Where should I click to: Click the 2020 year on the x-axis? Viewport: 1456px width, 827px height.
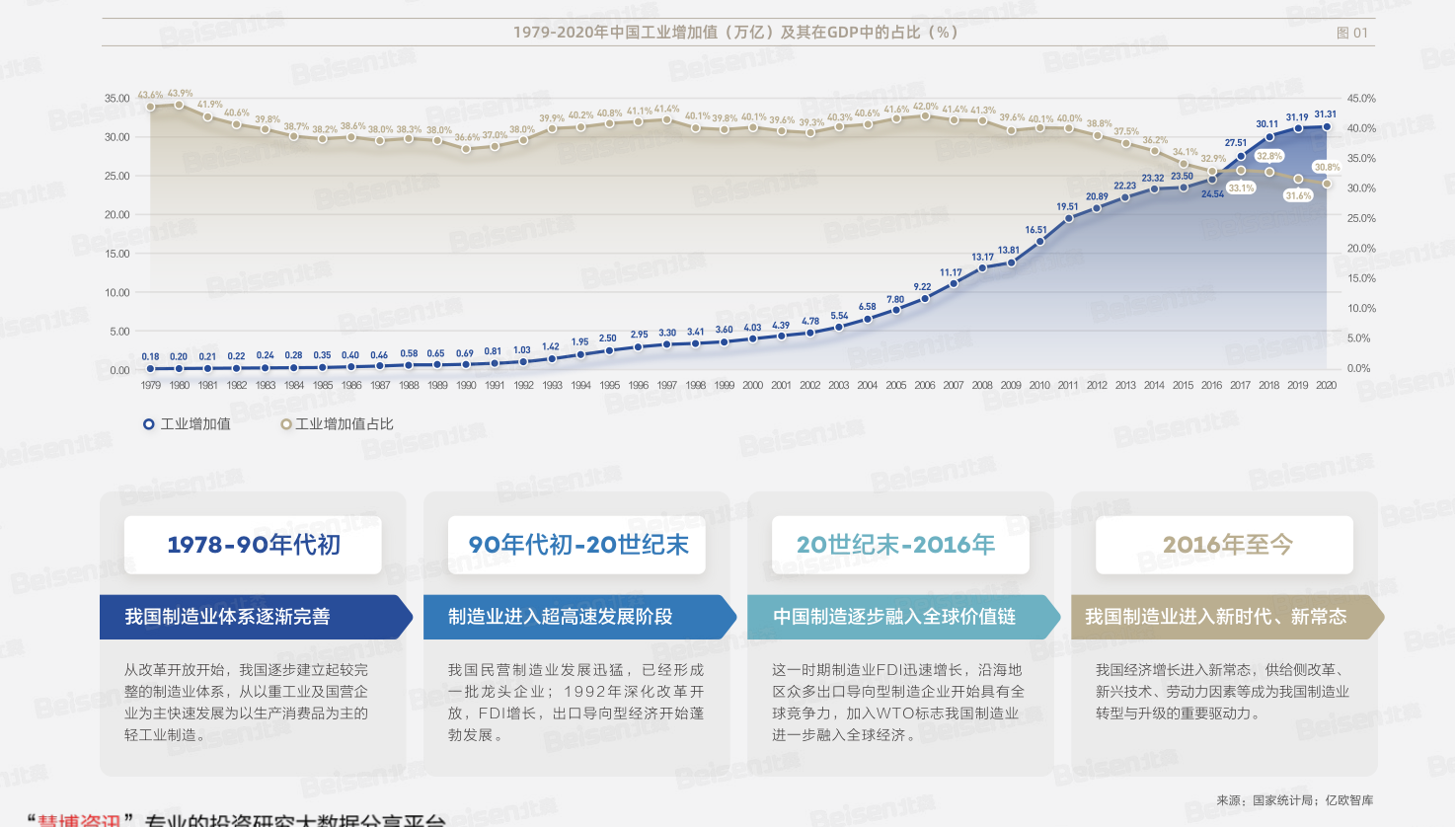click(1326, 386)
